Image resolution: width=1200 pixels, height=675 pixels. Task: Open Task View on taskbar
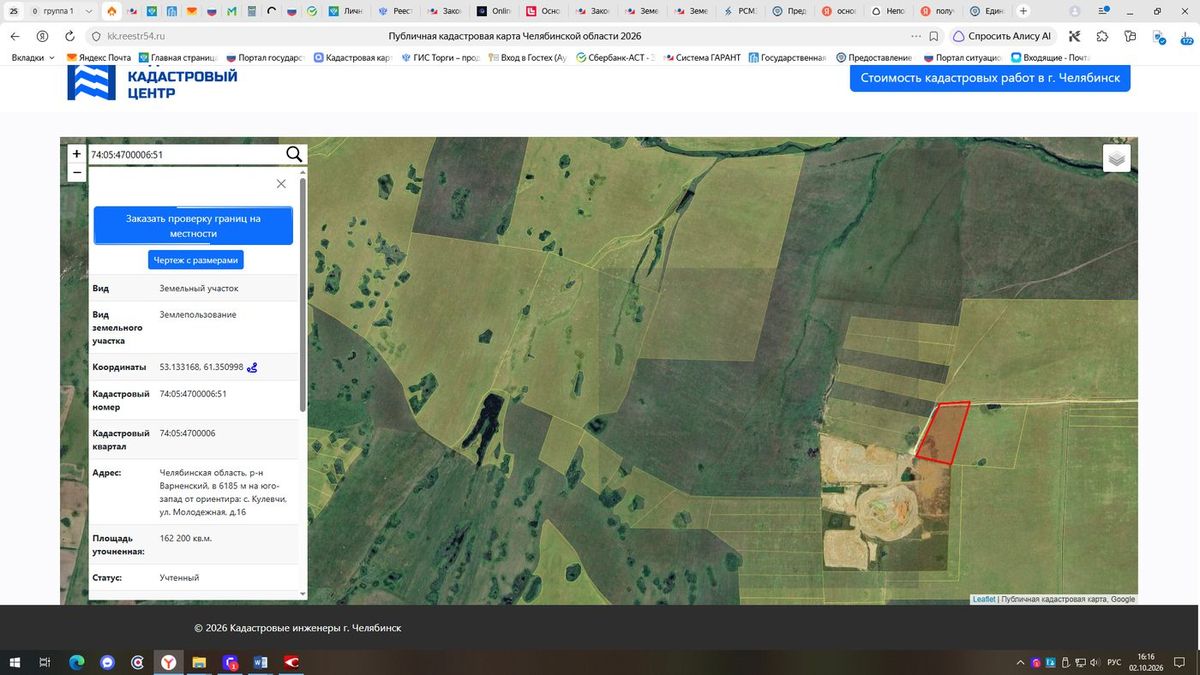[45, 662]
